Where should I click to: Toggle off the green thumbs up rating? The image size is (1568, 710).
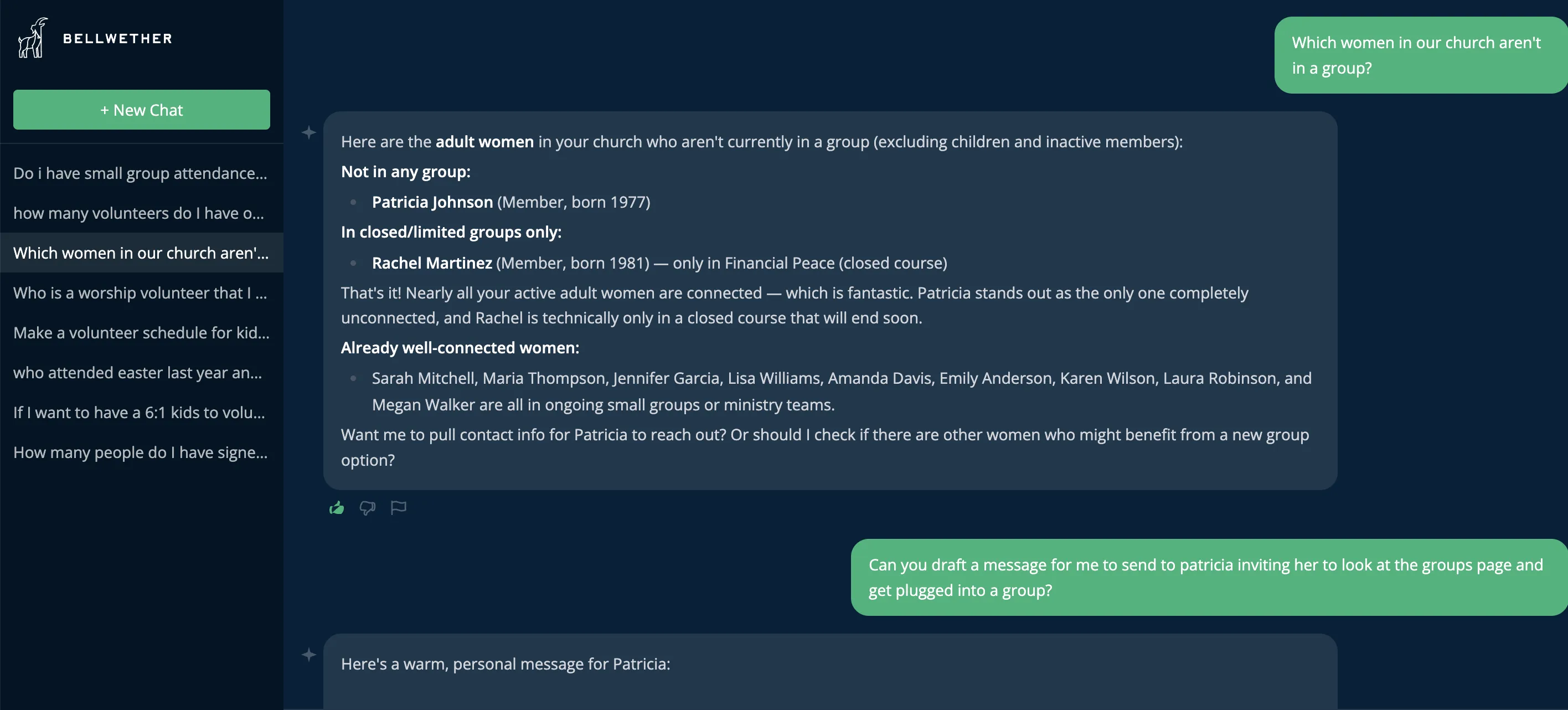pos(337,507)
